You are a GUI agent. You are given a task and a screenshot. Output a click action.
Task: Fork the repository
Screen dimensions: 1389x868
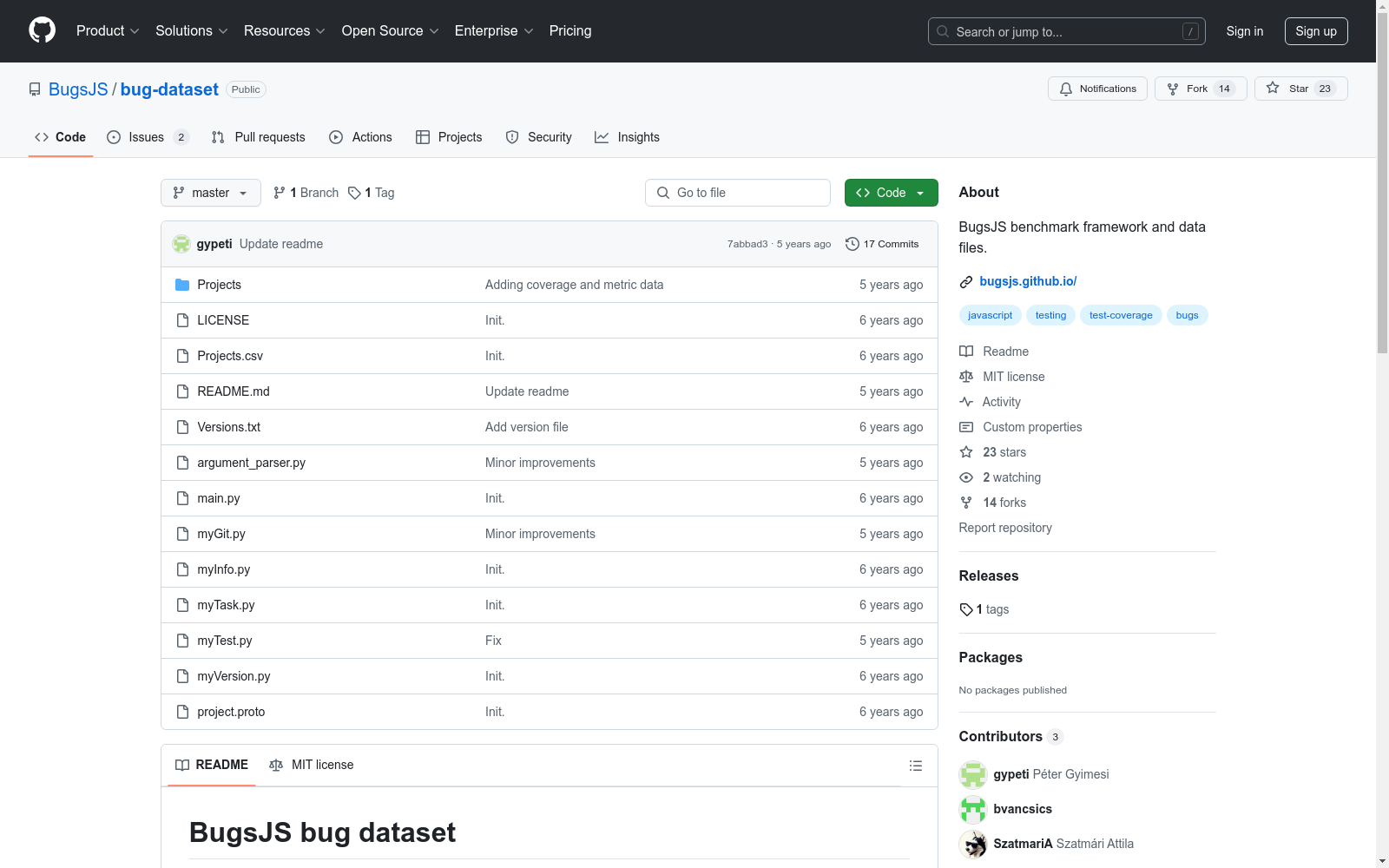click(x=1201, y=89)
